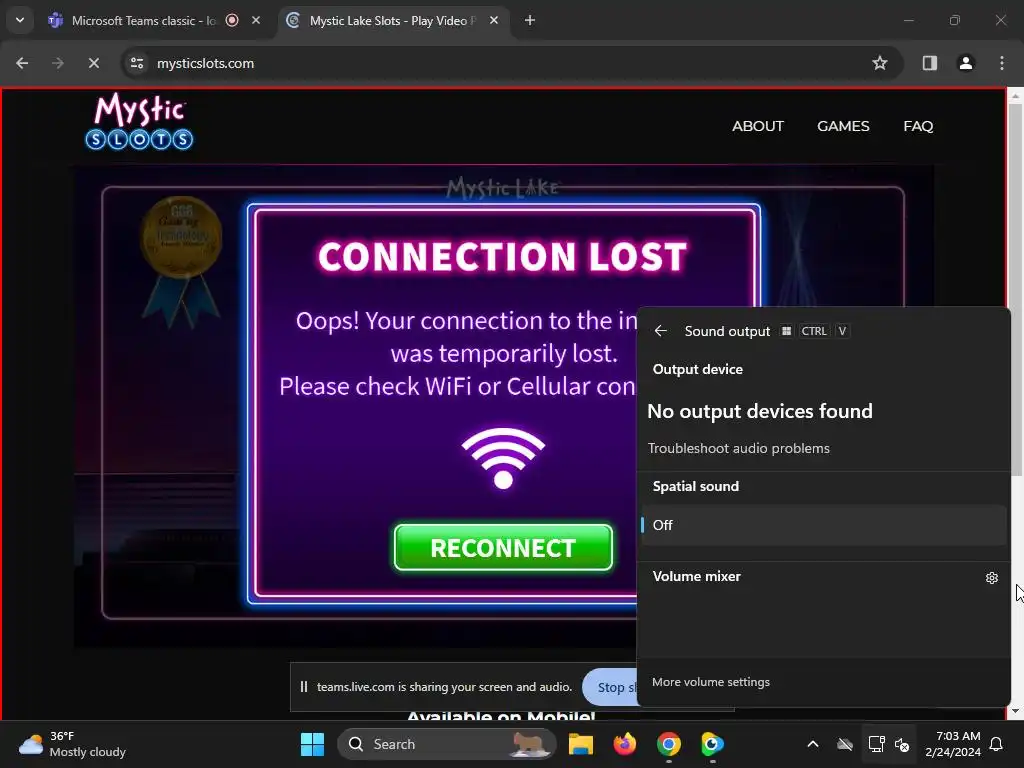Click the Mystic Slots logo
Image resolution: width=1024 pixels, height=768 pixels.
pos(139,121)
